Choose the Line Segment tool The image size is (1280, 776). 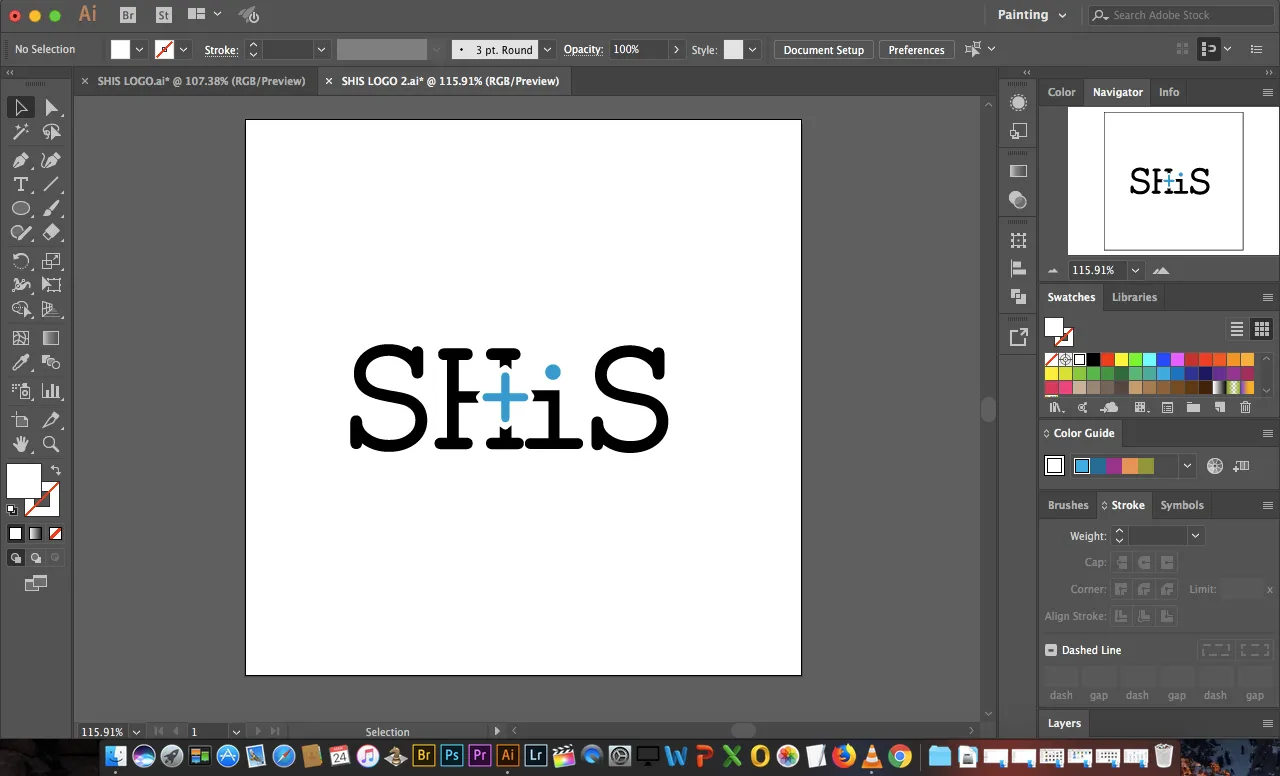[52, 184]
